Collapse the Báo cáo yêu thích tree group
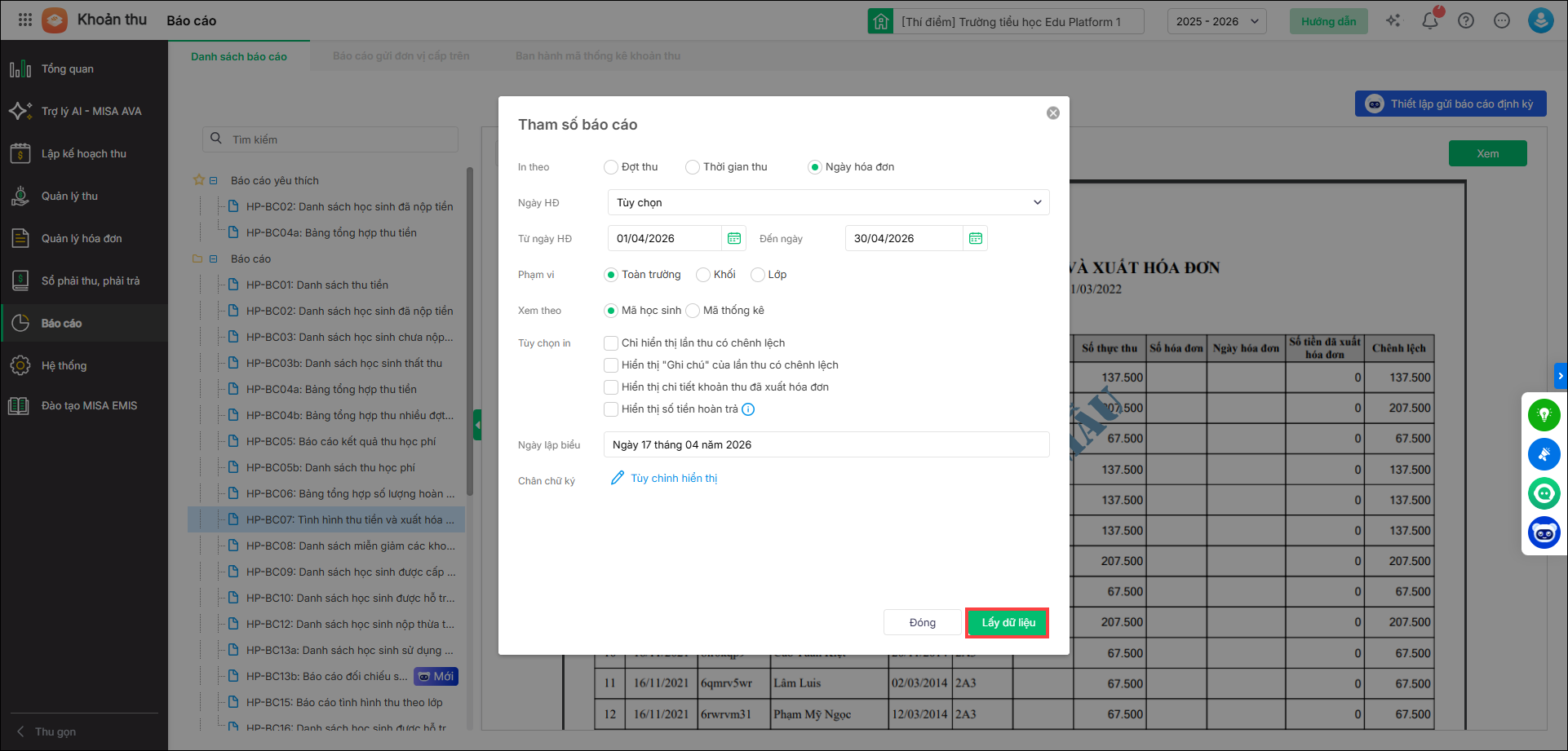The image size is (1568, 751). (213, 181)
